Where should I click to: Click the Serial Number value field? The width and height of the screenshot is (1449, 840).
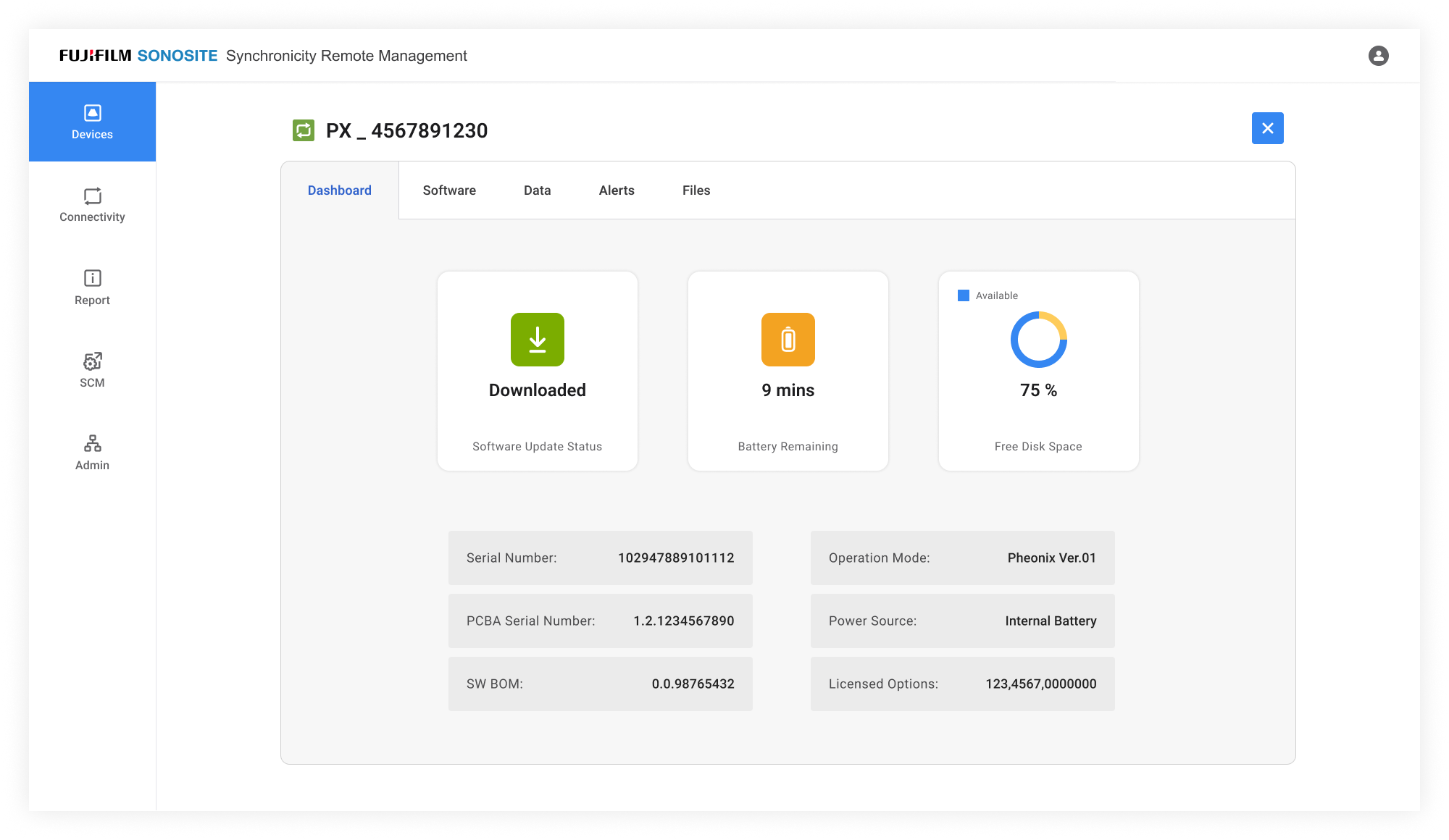(675, 558)
